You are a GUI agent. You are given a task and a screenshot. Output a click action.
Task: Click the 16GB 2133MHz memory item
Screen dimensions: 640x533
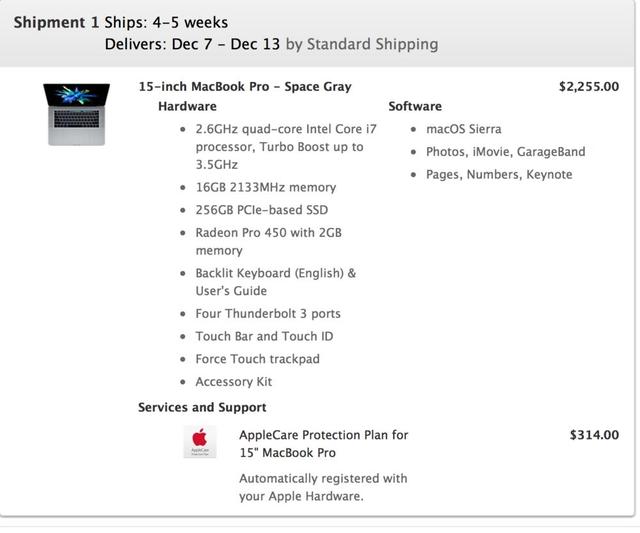(266, 187)
